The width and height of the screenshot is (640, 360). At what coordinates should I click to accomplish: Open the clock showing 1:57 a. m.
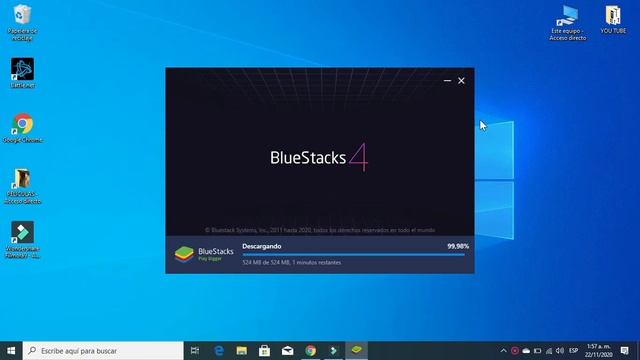(x=598, y=351)
